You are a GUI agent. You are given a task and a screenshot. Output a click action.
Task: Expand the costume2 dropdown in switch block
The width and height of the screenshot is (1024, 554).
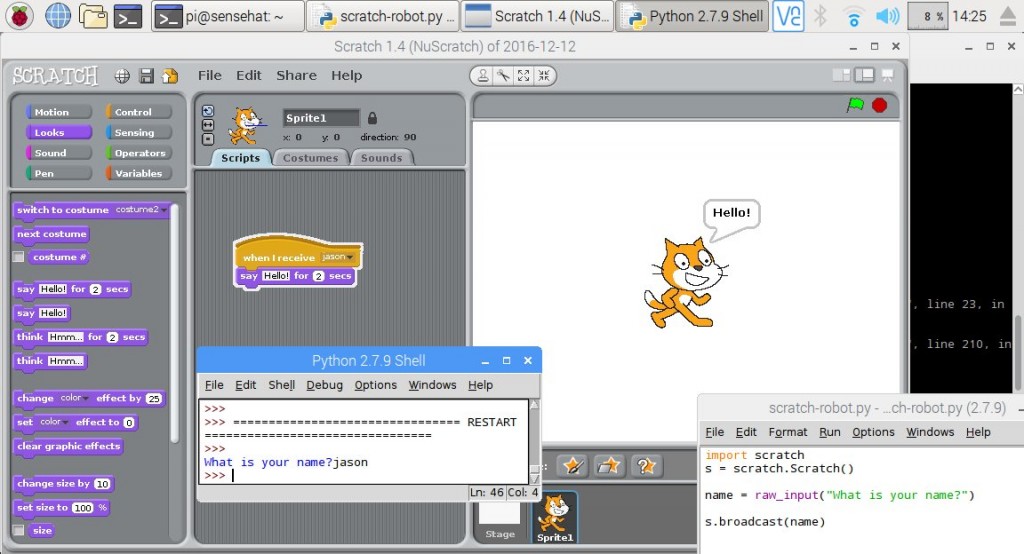[164, 210]
